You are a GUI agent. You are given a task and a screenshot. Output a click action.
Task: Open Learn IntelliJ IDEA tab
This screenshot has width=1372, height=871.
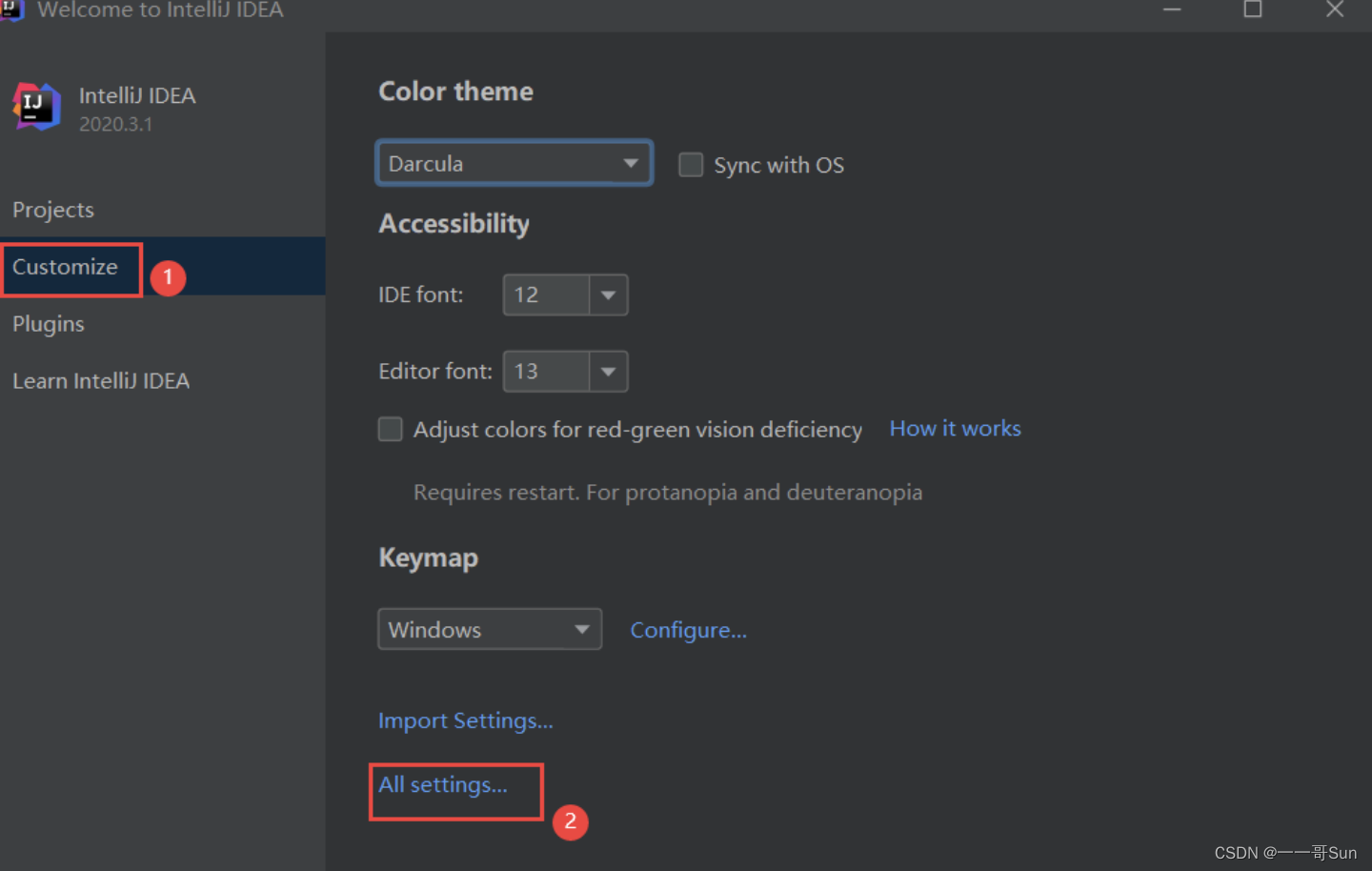pyautogui.click(x=101, y=381)
